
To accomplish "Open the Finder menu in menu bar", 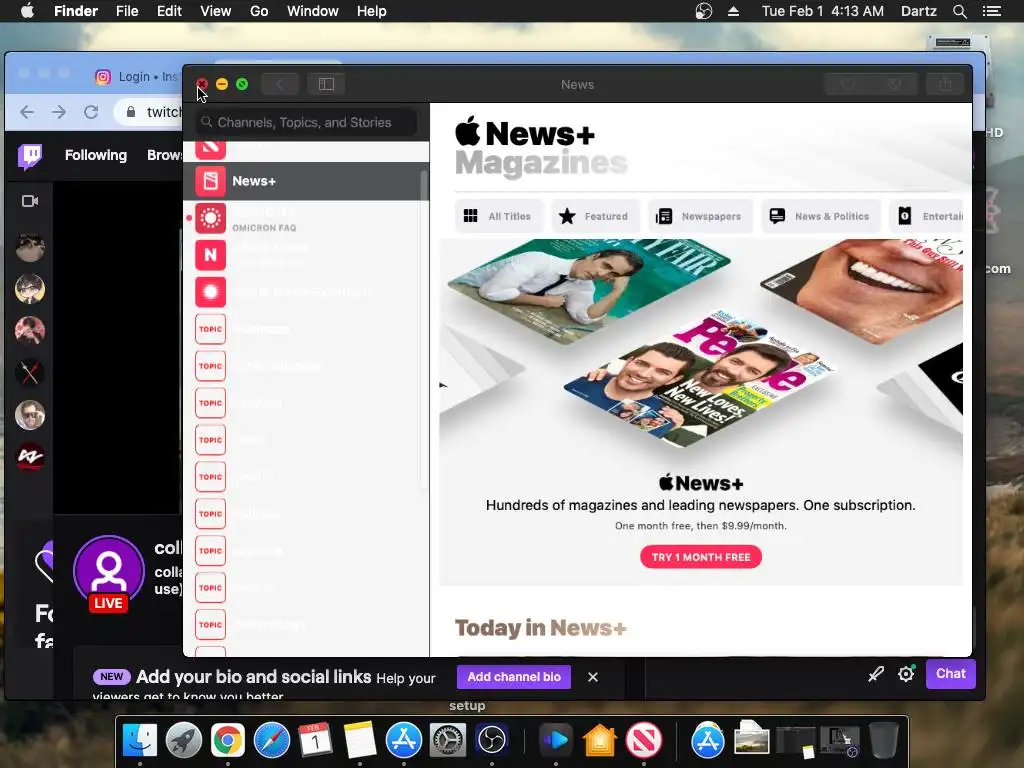I will (76, 11).
